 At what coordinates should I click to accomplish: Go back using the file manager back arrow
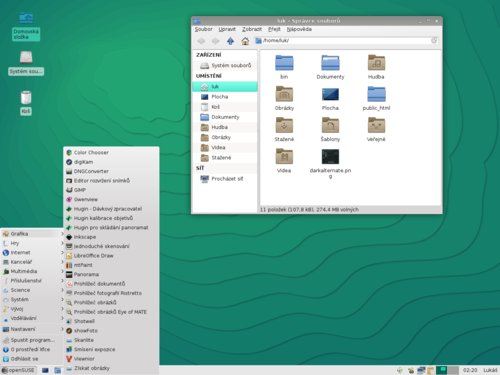(201, 41)
